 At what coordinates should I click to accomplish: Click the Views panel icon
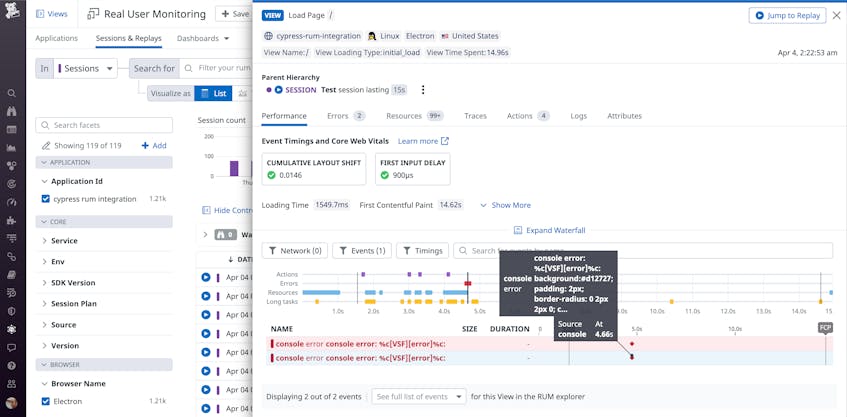pos(39,14)
